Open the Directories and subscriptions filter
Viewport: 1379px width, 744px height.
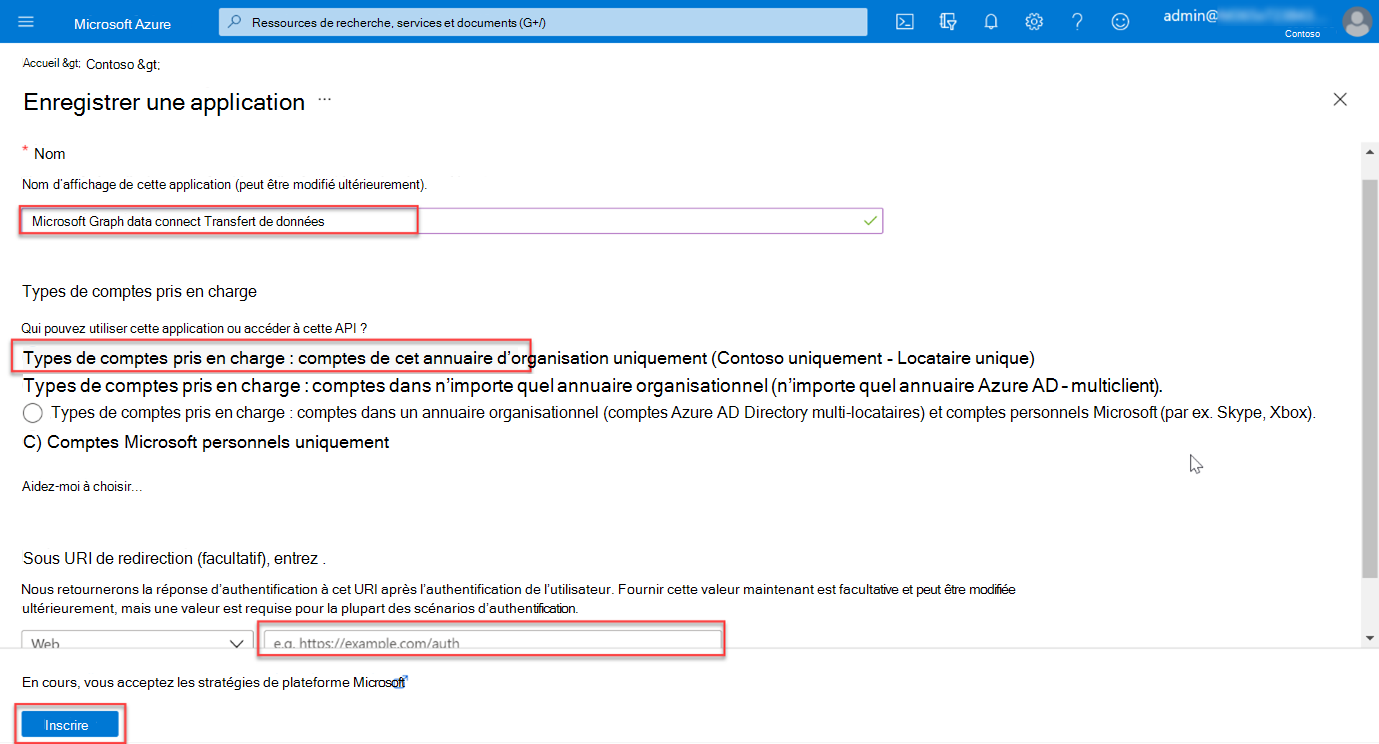(x=947, y=21)
